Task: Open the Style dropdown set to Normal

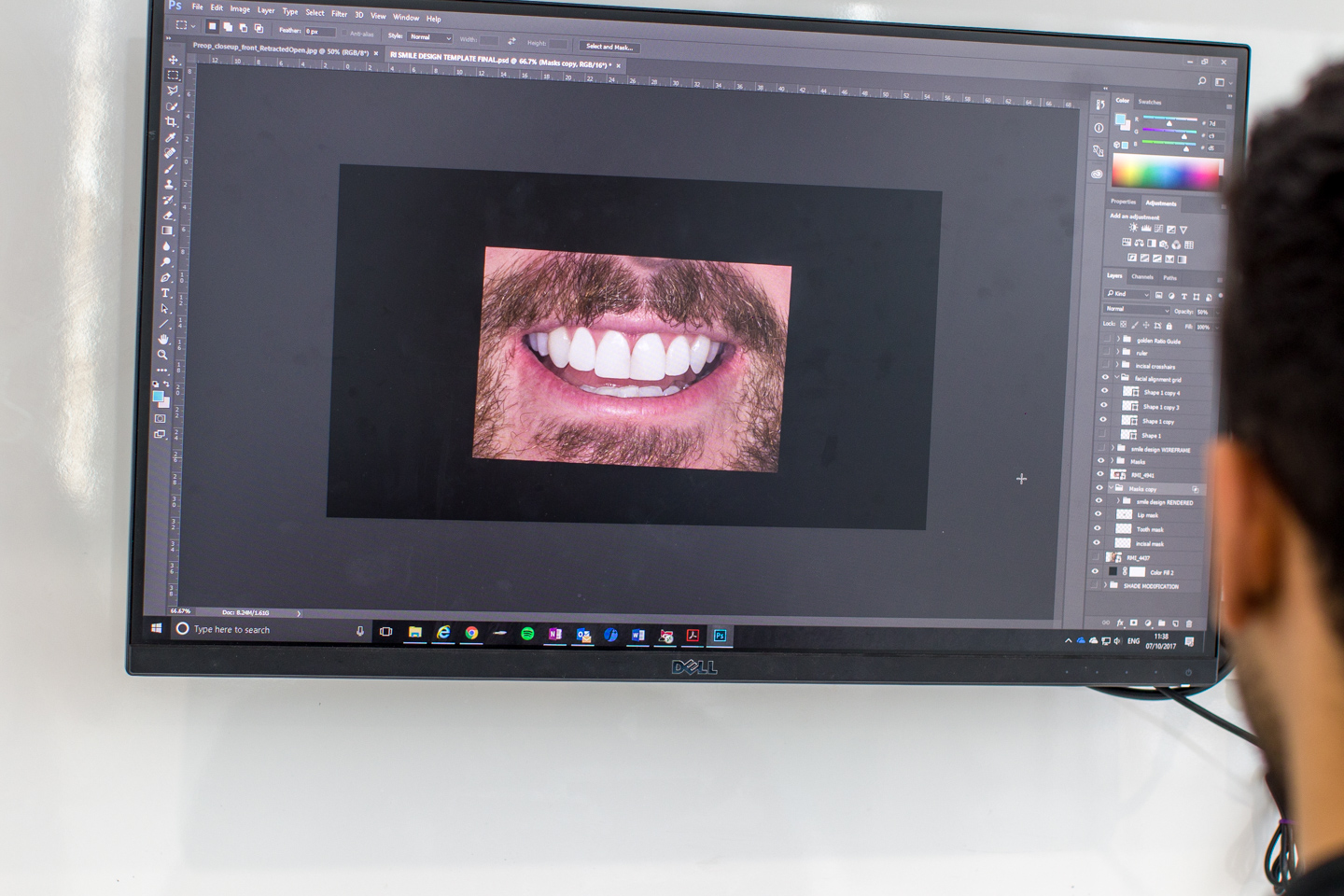Action: (430, 37)
